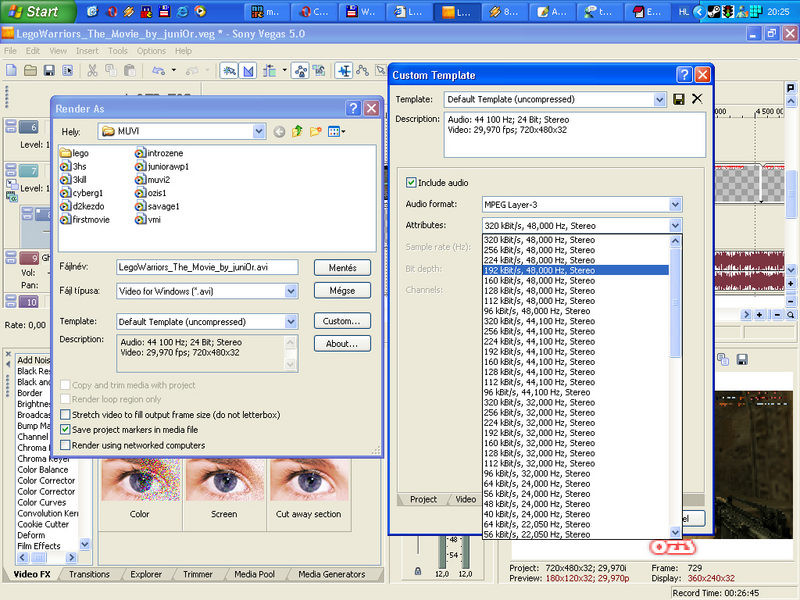800x600 pixels.
Task: Open the Auto Ripple mode dropdown arrow
Action: click(284, 70)
